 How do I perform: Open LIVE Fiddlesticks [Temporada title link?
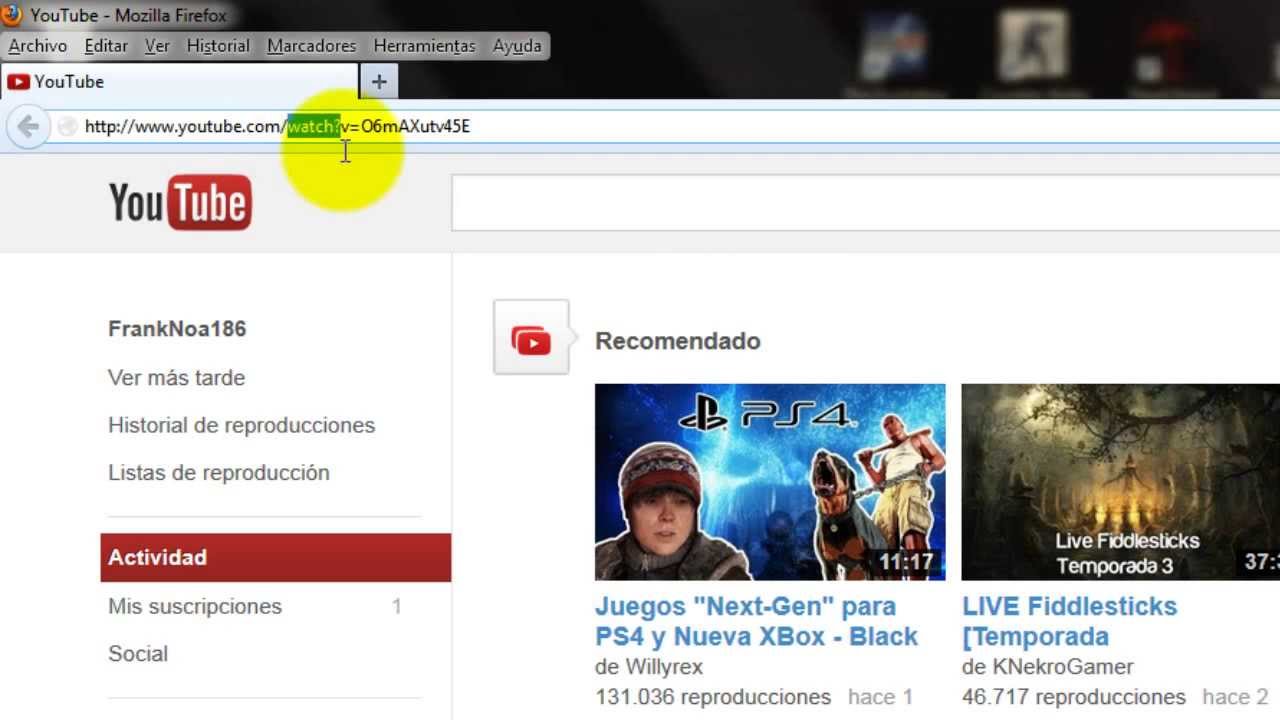(x=1069, y=621)
